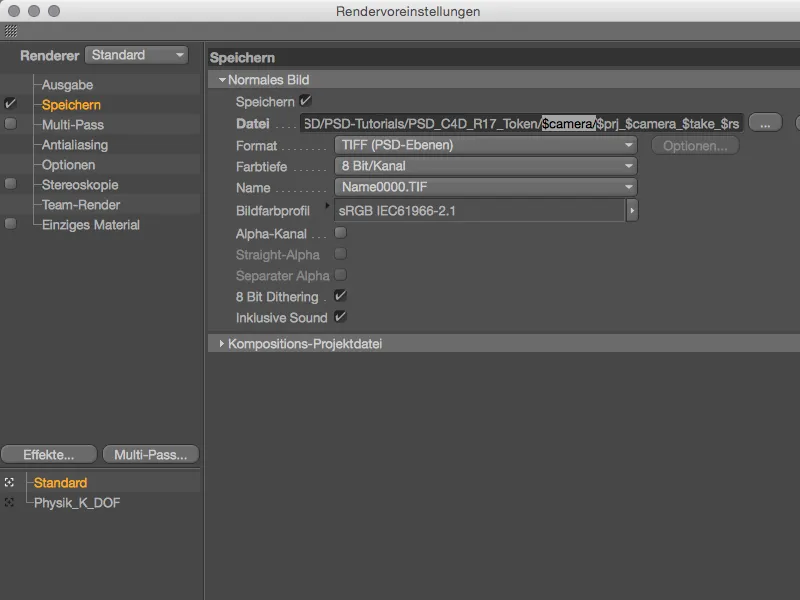Click the render setting icon beside Physik_K_DOF
This screenshot has height=600, width=800.
point(9,503)
